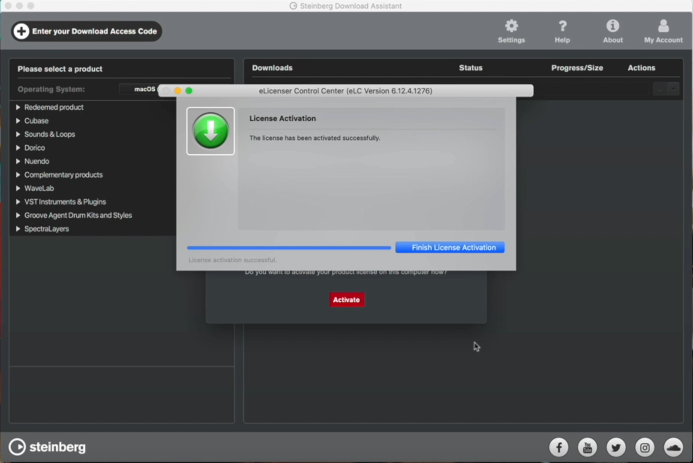The image size is (693, 463).
Task: Open Steinberg's Facebook page icon
Action: (559, 448)
